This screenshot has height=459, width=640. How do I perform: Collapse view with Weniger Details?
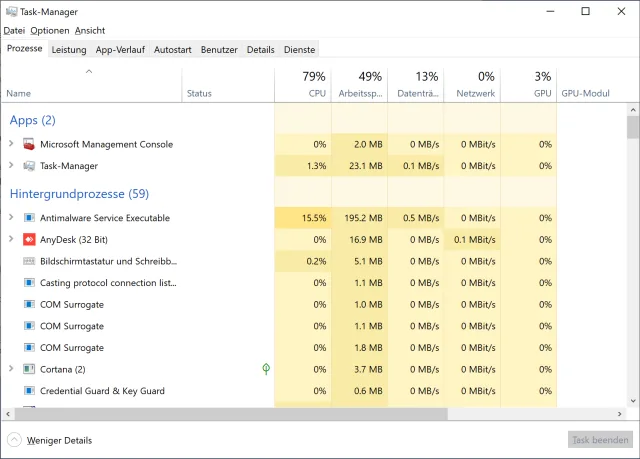click(58, 440)
